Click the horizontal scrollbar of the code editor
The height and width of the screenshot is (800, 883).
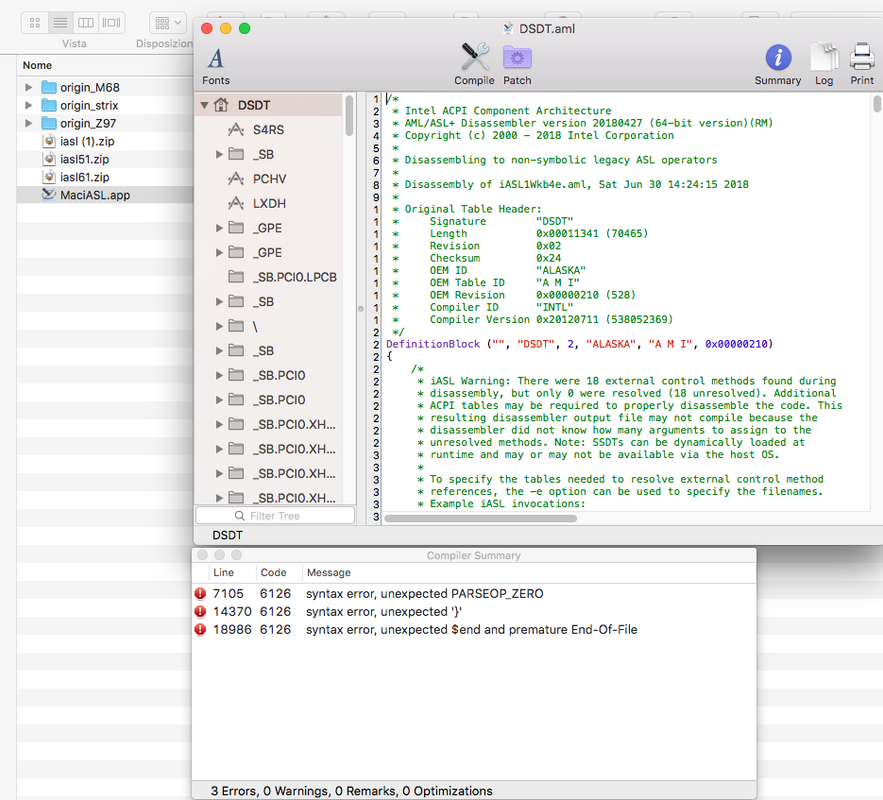coord(480,519)
